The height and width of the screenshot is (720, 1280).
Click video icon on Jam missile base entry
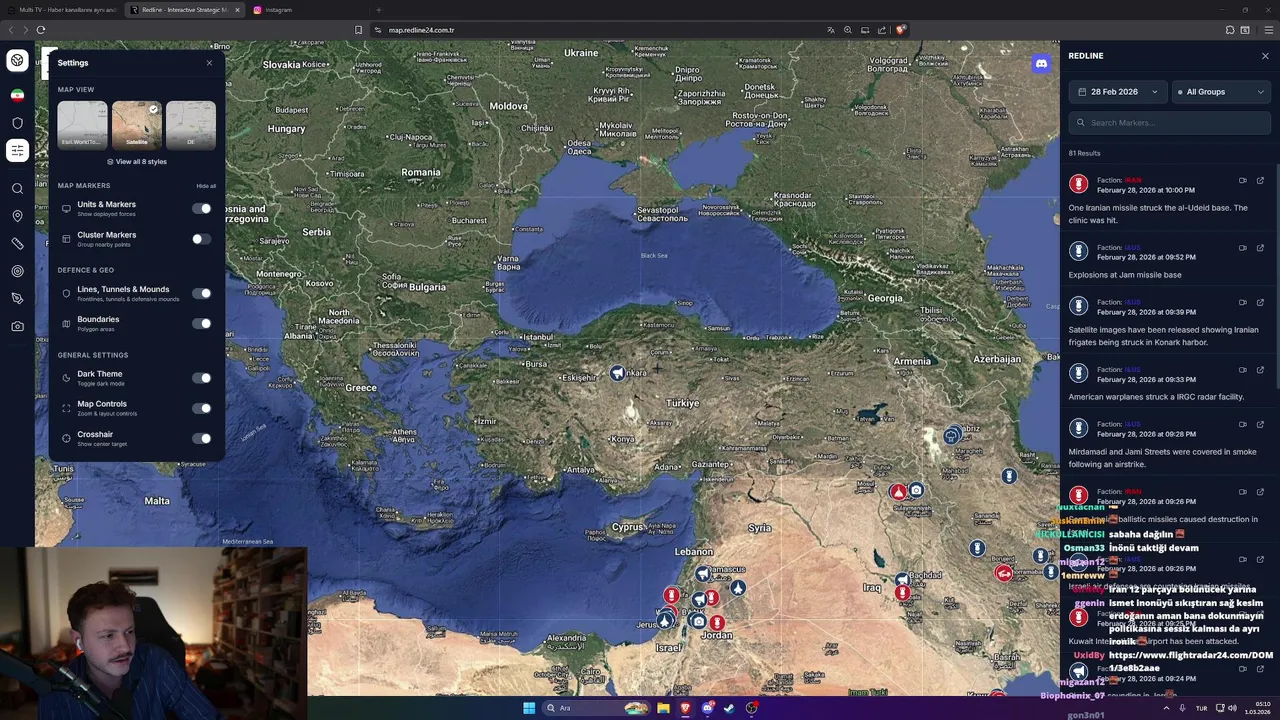1243,248
